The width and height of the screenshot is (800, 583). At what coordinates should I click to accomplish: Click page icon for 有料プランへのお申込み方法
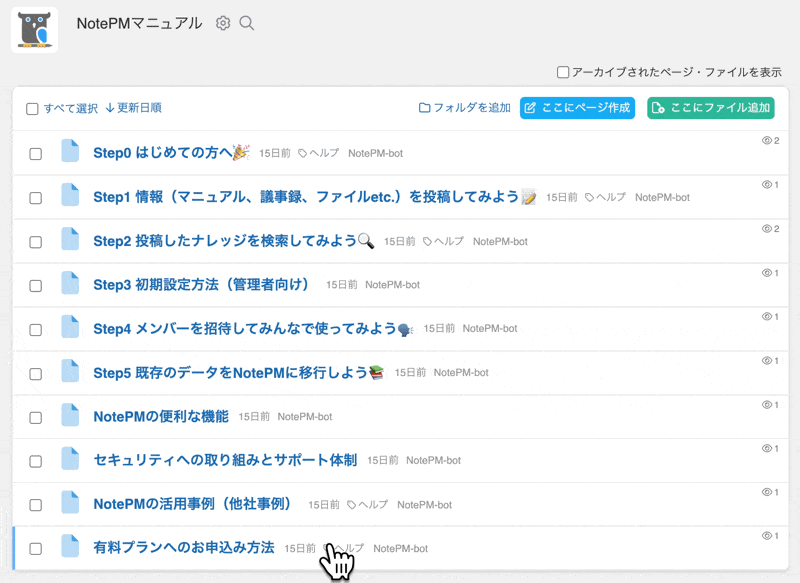[70, 546]
